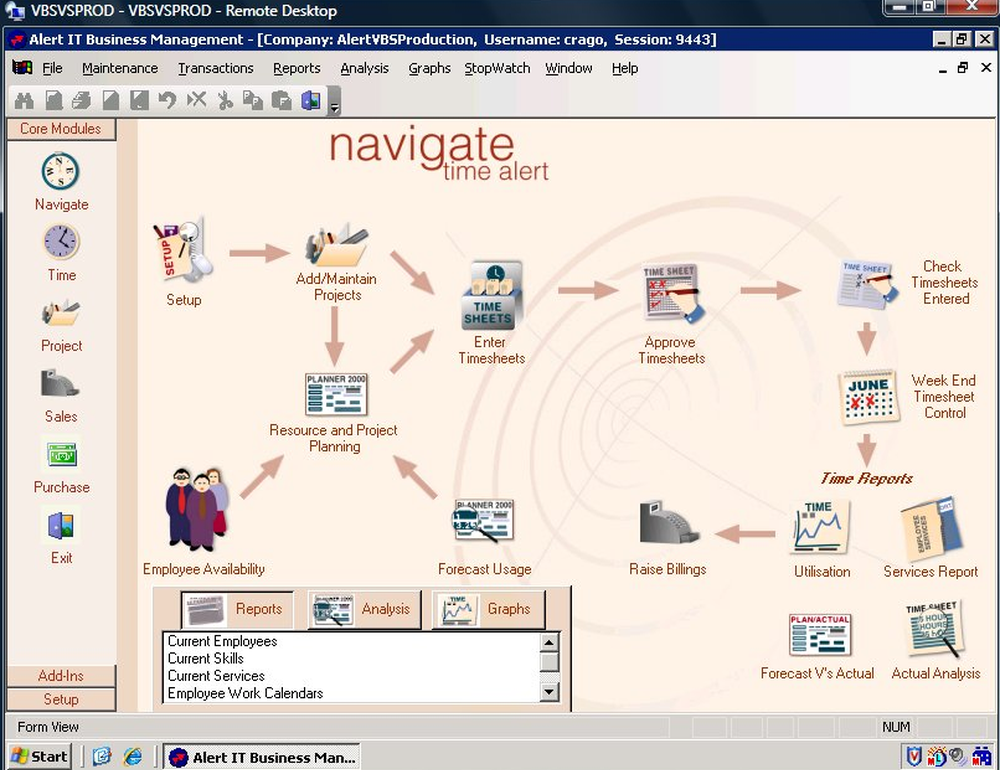Select the Analysis tab button

(364, 609)
